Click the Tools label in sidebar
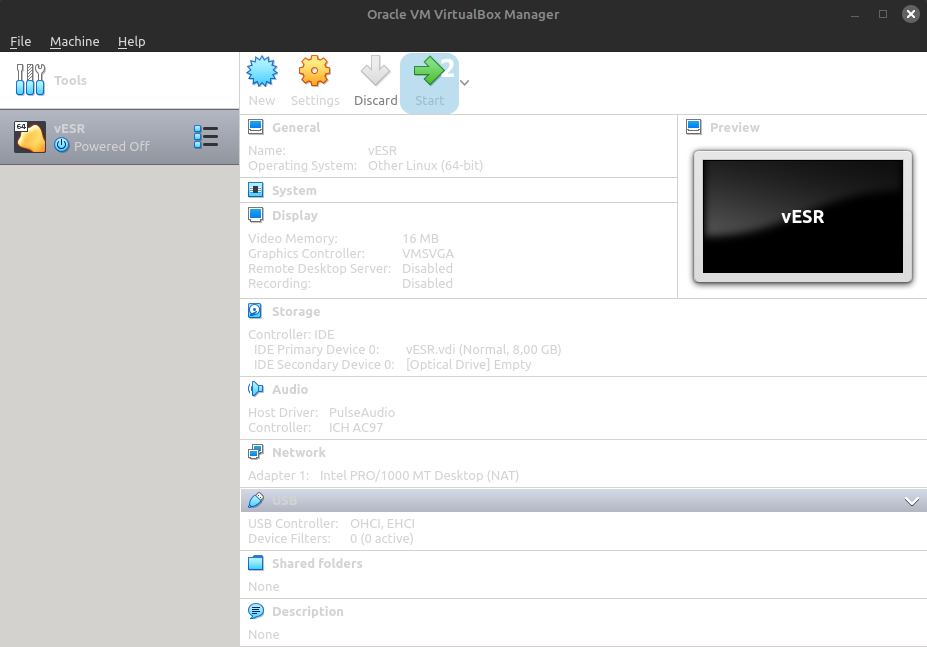 70,80
